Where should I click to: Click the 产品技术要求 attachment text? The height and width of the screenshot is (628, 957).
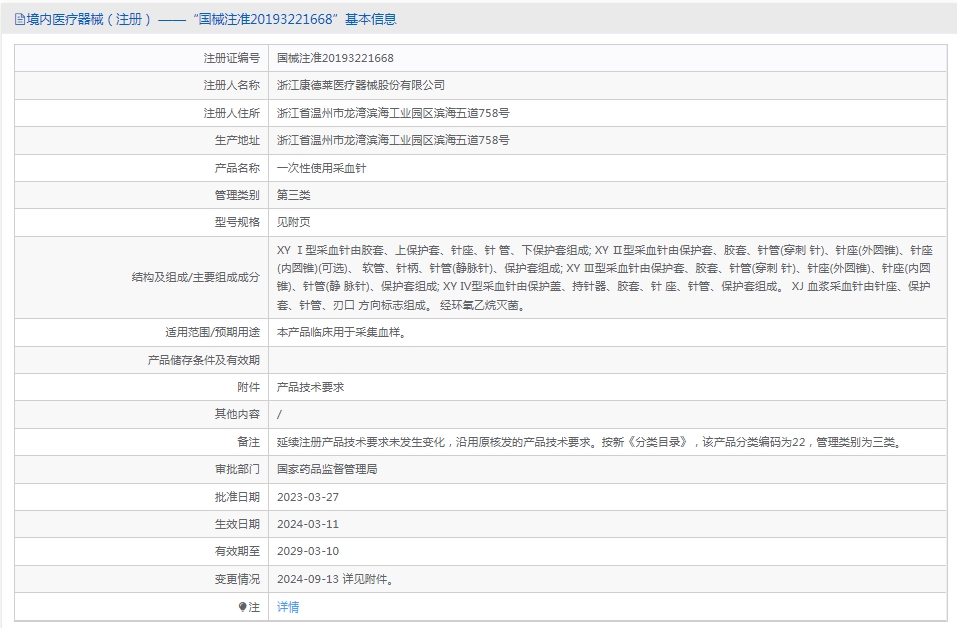click(311, 387)
